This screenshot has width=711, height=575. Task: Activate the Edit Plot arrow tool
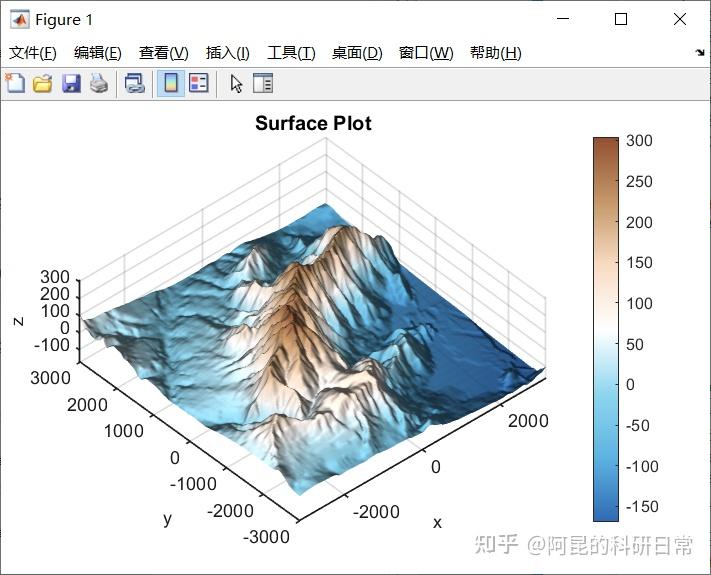[x=236, y=84]
